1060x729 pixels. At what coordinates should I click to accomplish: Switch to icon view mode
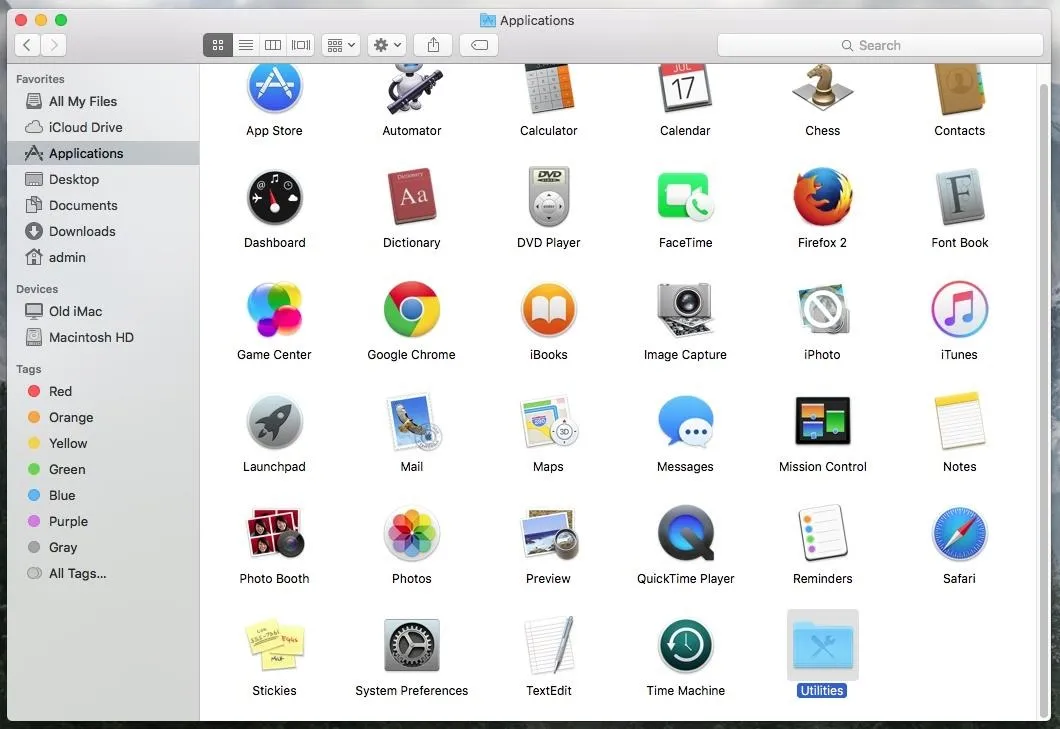tap(218, 45)
